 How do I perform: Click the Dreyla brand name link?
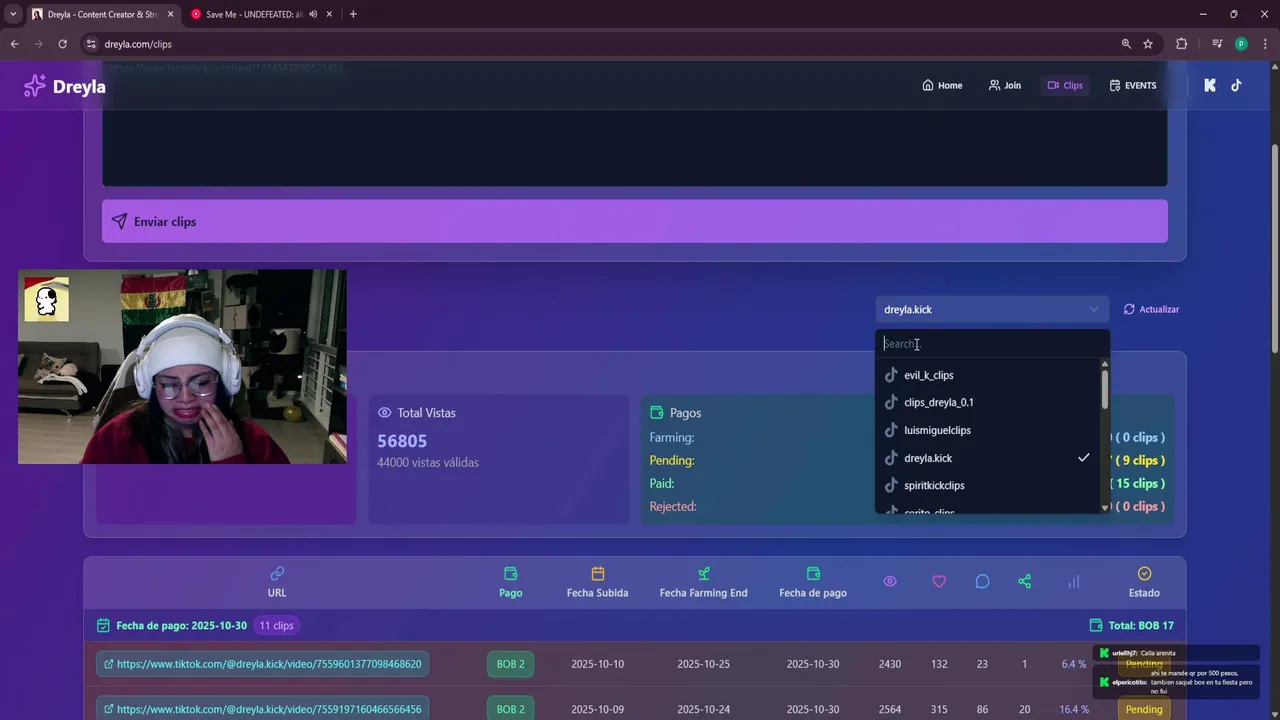coord(79,86)
